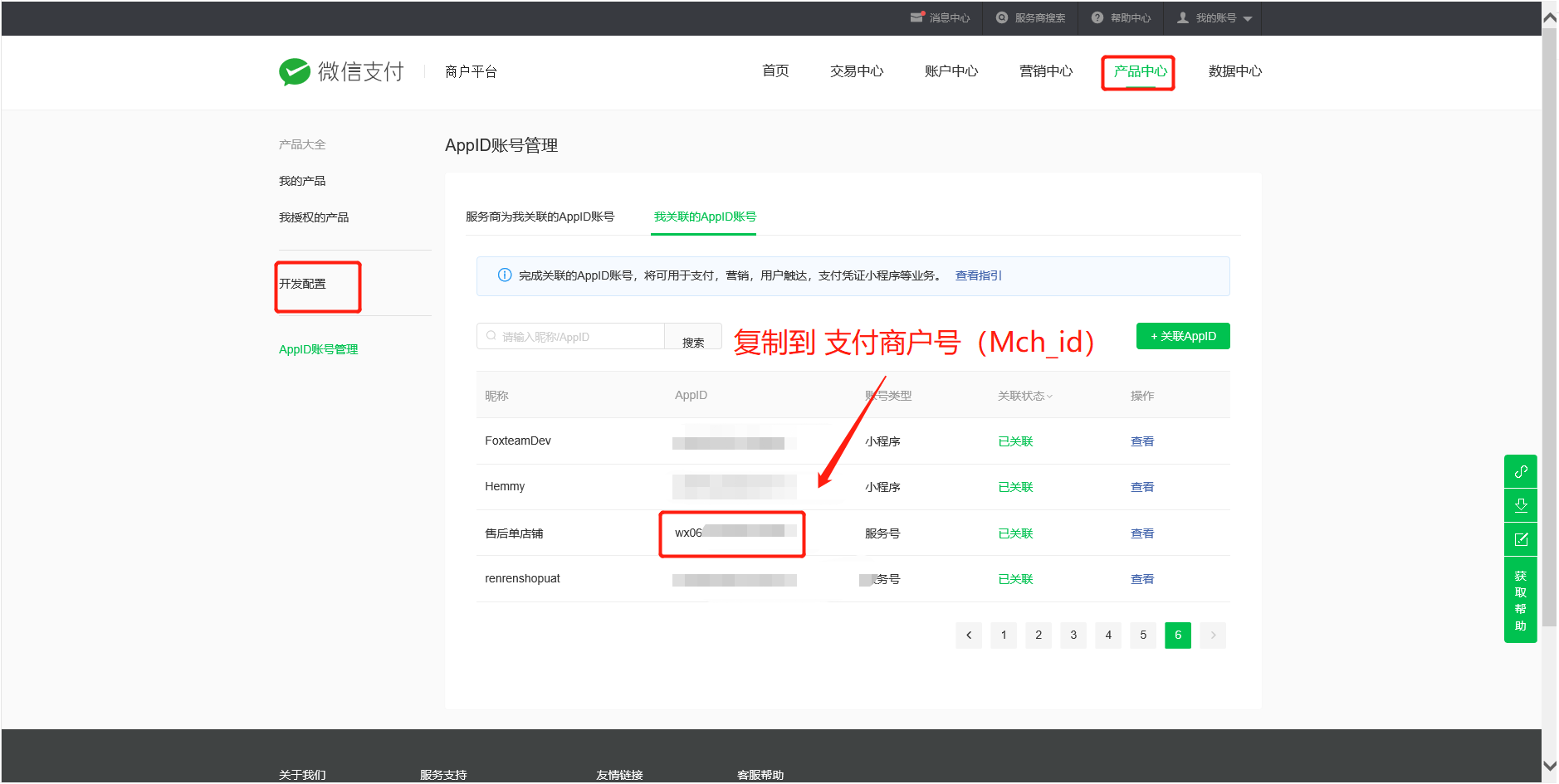Click the scrollbar up arrow
Screen dimensions: 1559x784
[1549, 17]
